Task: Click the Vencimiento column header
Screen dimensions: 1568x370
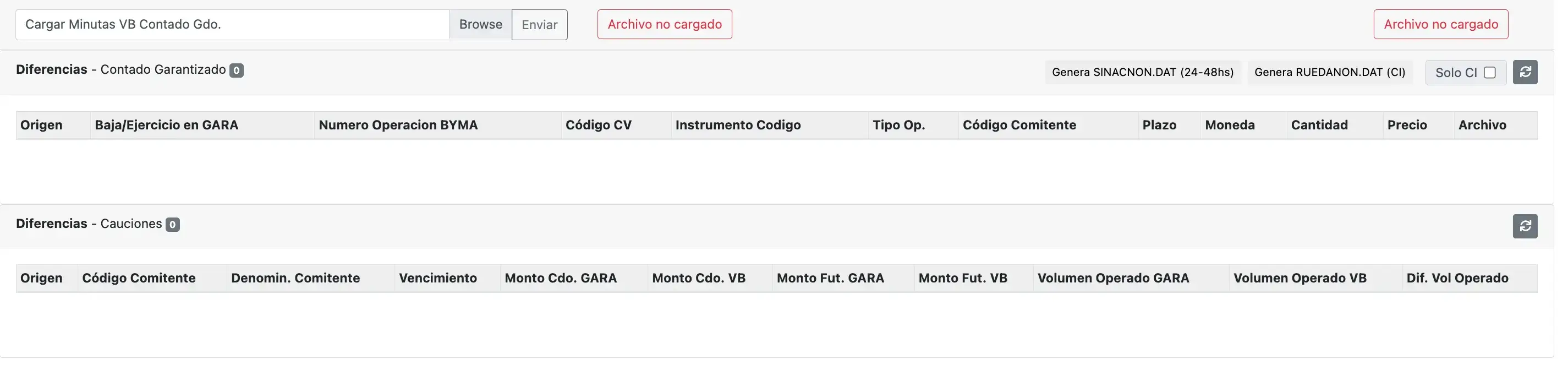Action: click(x=437, y=279)
